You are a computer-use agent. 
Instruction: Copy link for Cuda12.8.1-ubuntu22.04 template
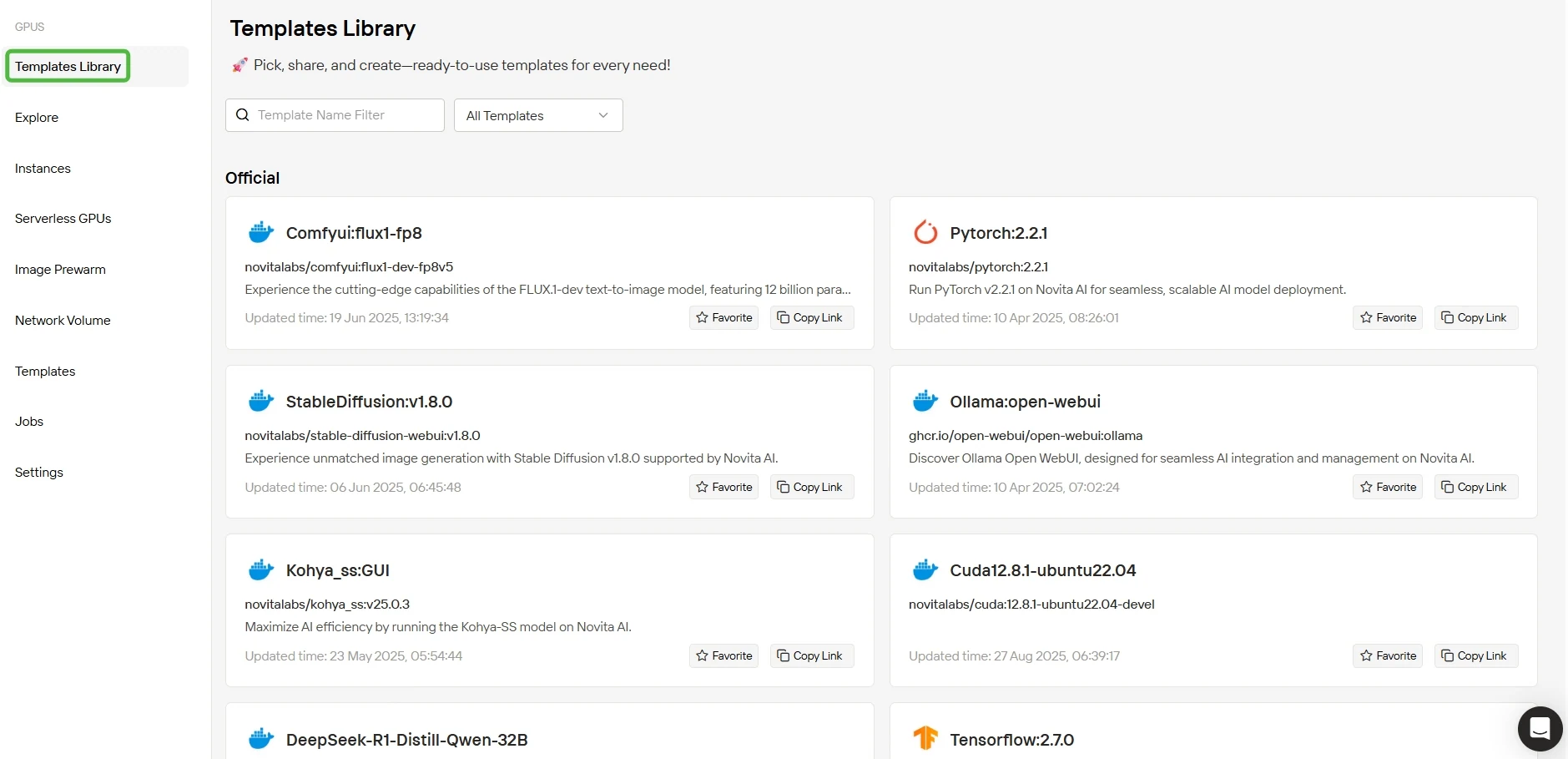(x=1475, y=655)
